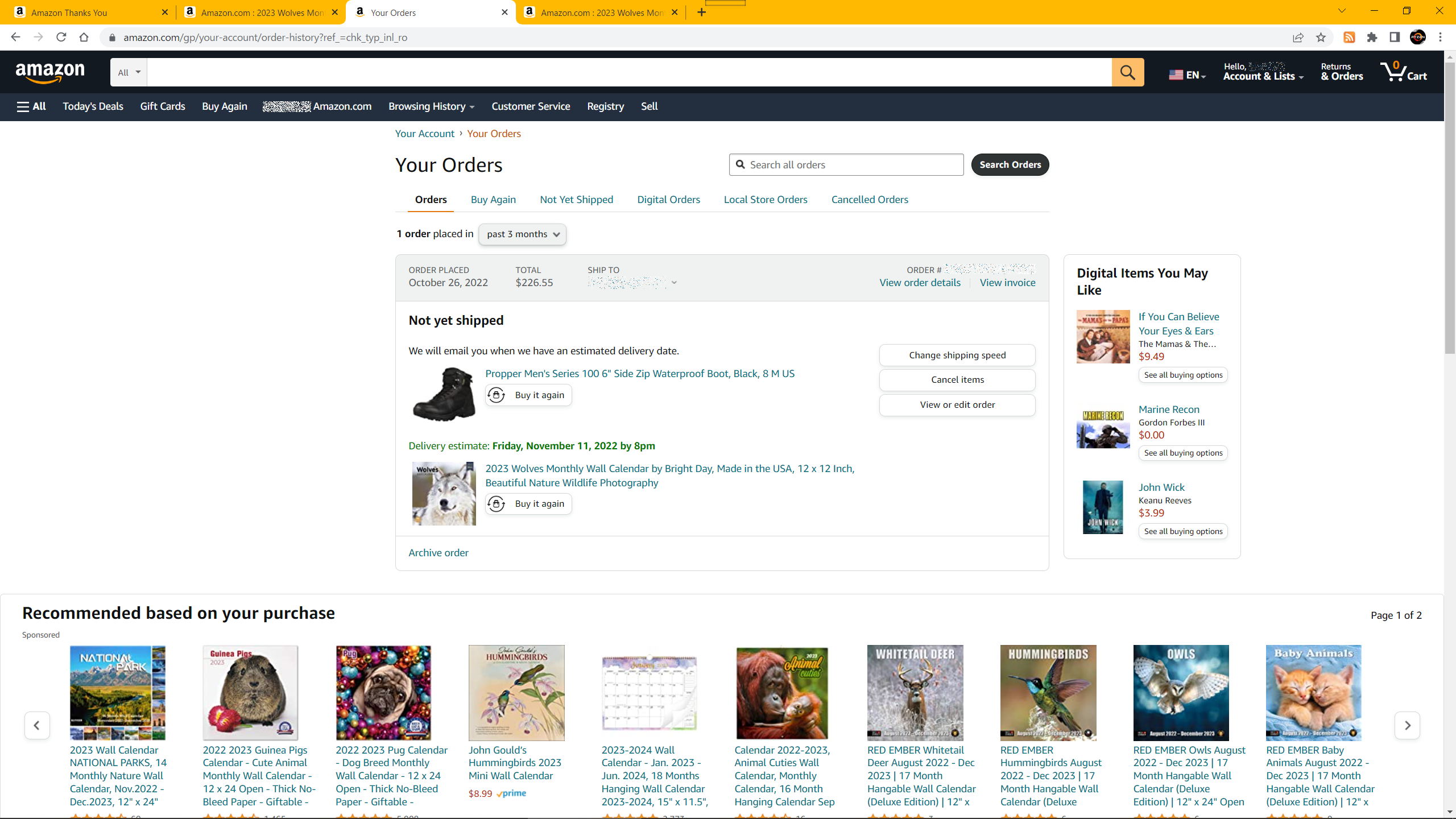Open Returns & Orders in header
The width and height of the screenshot is (1456, 819).
1342,72
